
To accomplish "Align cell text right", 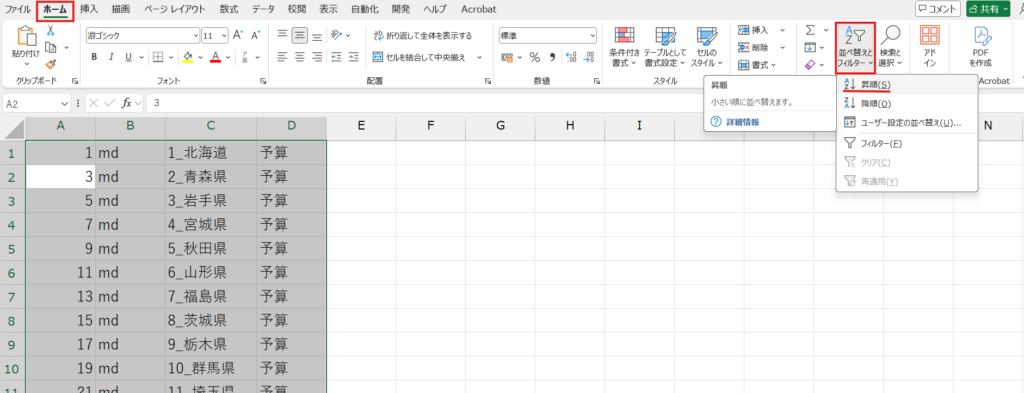I will pos(317,57).
